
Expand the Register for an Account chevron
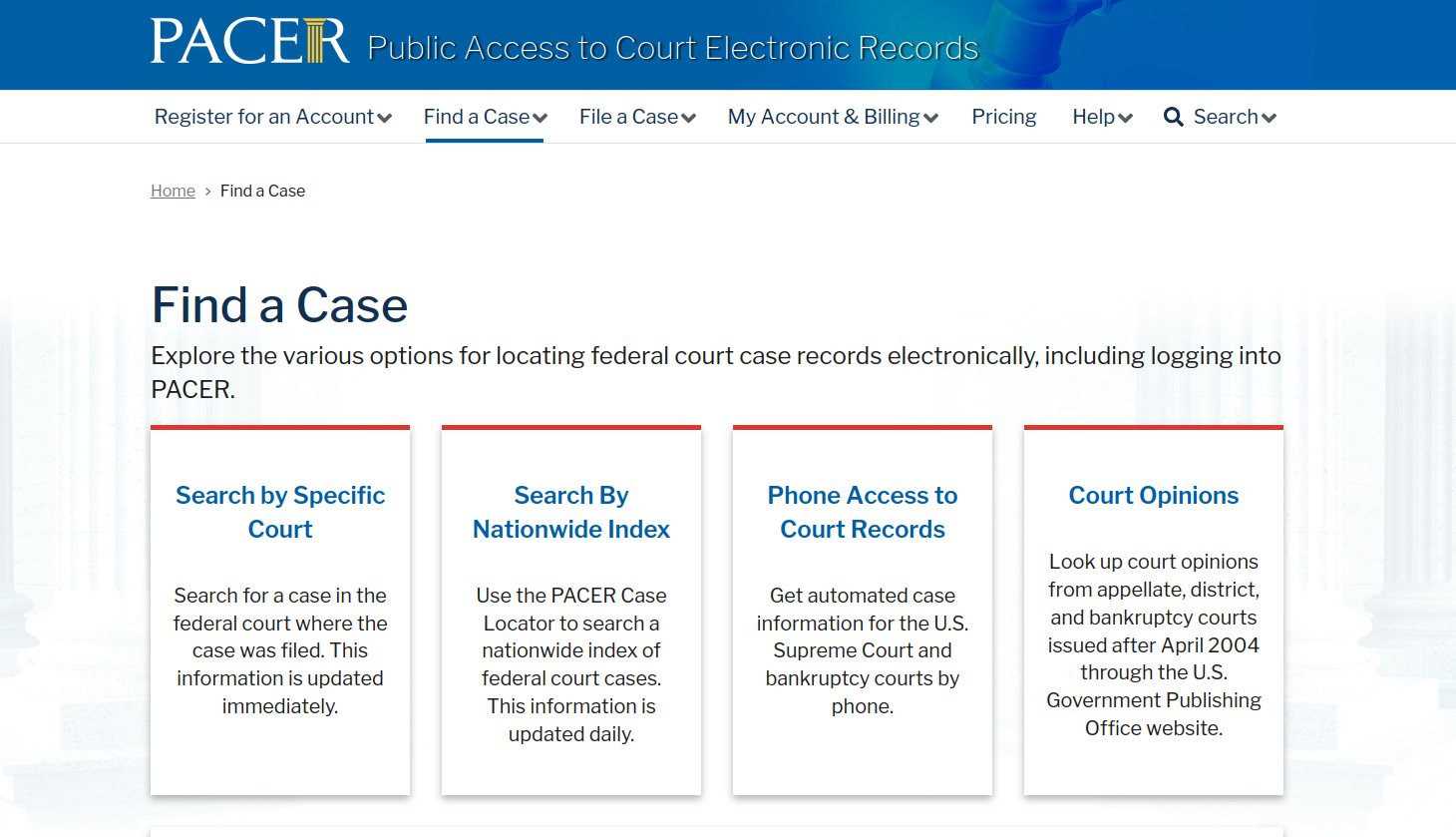[x=385, y=119]
